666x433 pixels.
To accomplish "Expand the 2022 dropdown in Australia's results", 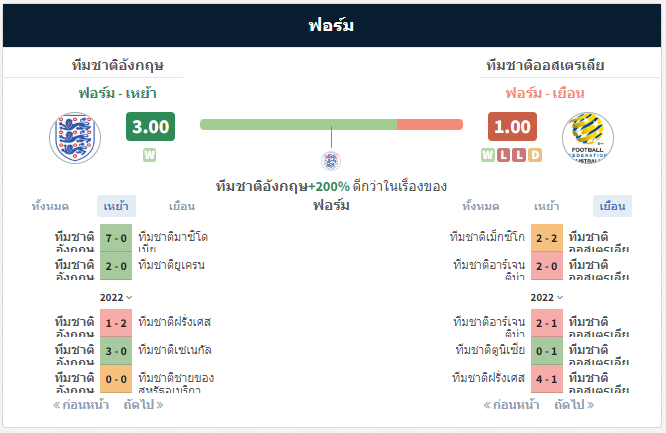I will coord(547,297).
